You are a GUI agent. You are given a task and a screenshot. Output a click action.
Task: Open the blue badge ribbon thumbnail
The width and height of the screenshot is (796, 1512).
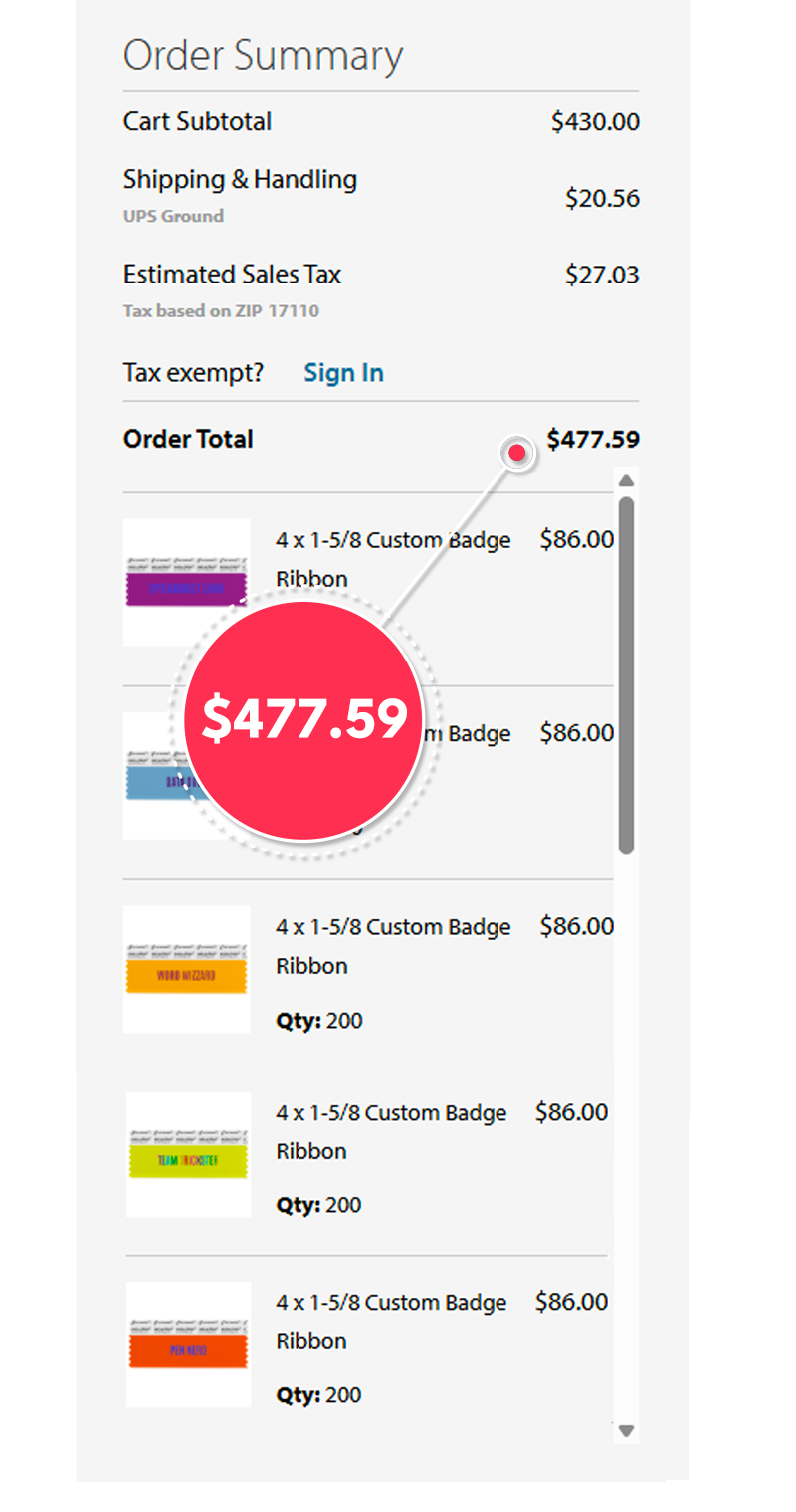point(159,776)
